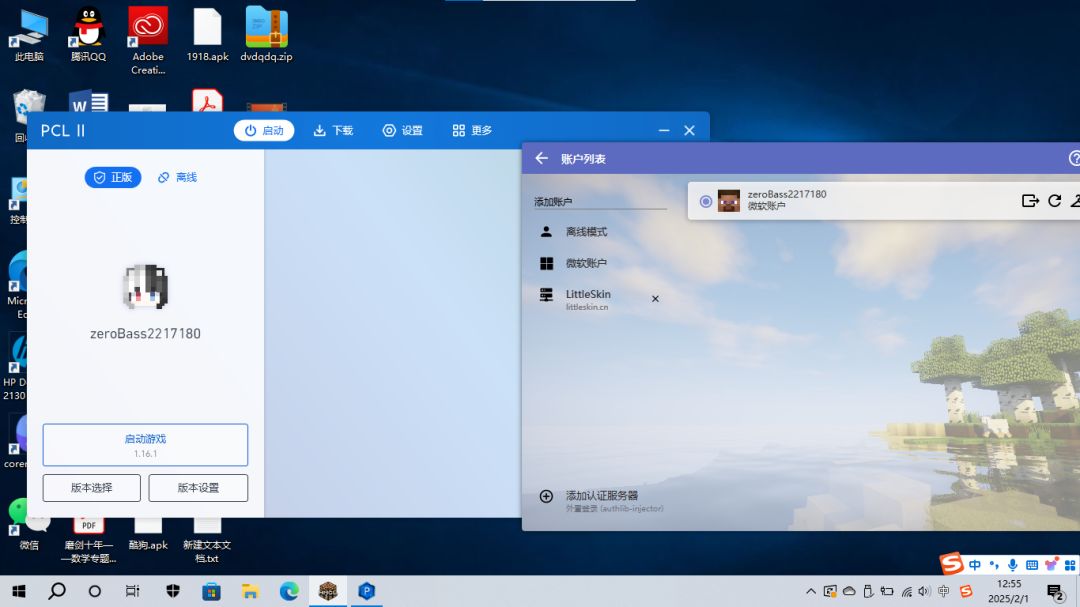Screen dimensions: 1080x607
Task: Switch to 离线 login mode
Action: (x=177, y=177)
